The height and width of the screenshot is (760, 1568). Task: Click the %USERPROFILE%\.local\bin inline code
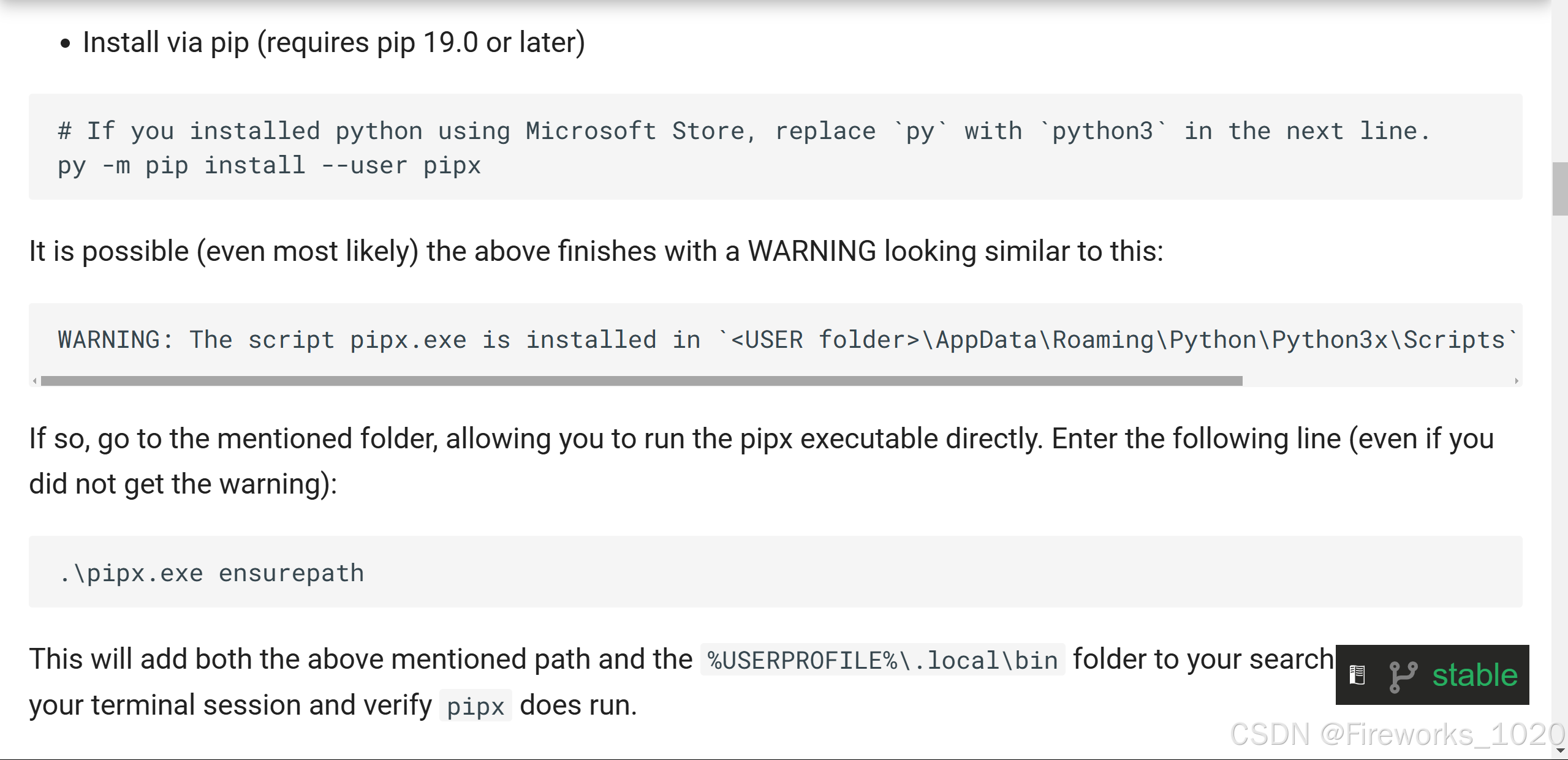click(x=882, y=660)
